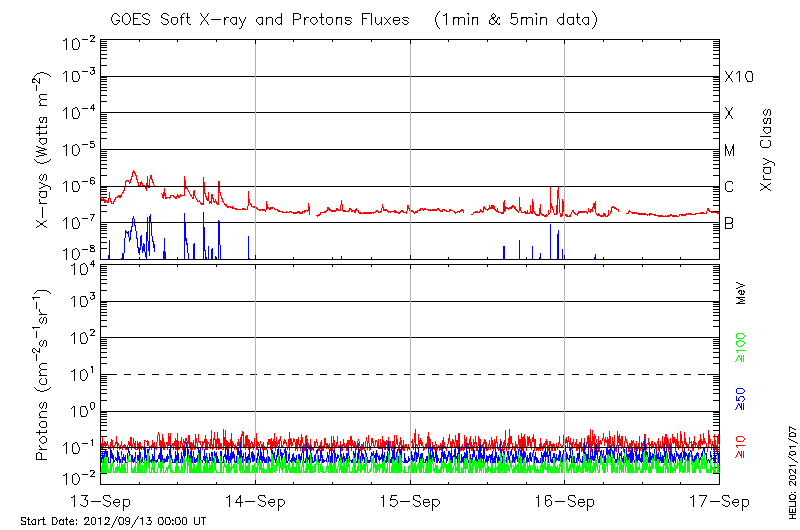Select the 16-Sep date tick label

point(565,503)
